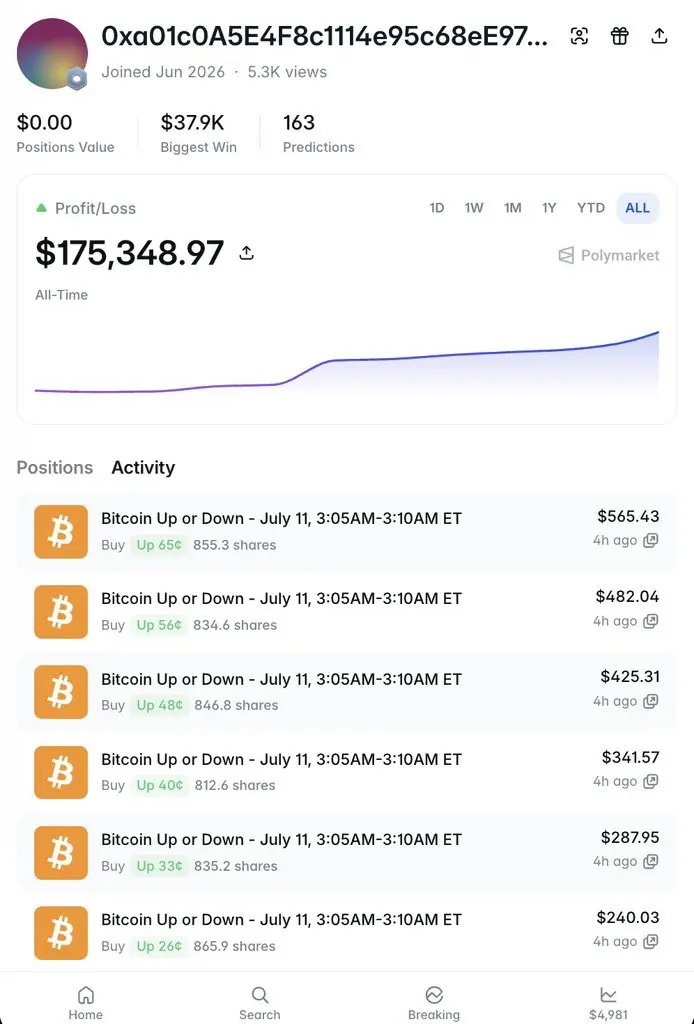Screen dimensions: 694x1024
Task: Select the 1W time range
Action: click(474, 208)
